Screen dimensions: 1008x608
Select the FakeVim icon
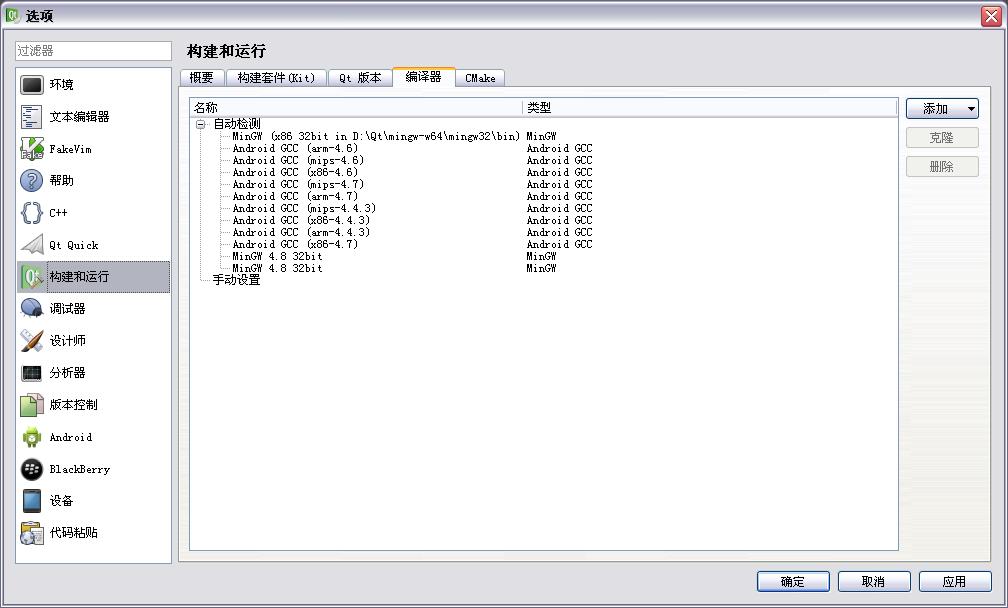[32, 148]
